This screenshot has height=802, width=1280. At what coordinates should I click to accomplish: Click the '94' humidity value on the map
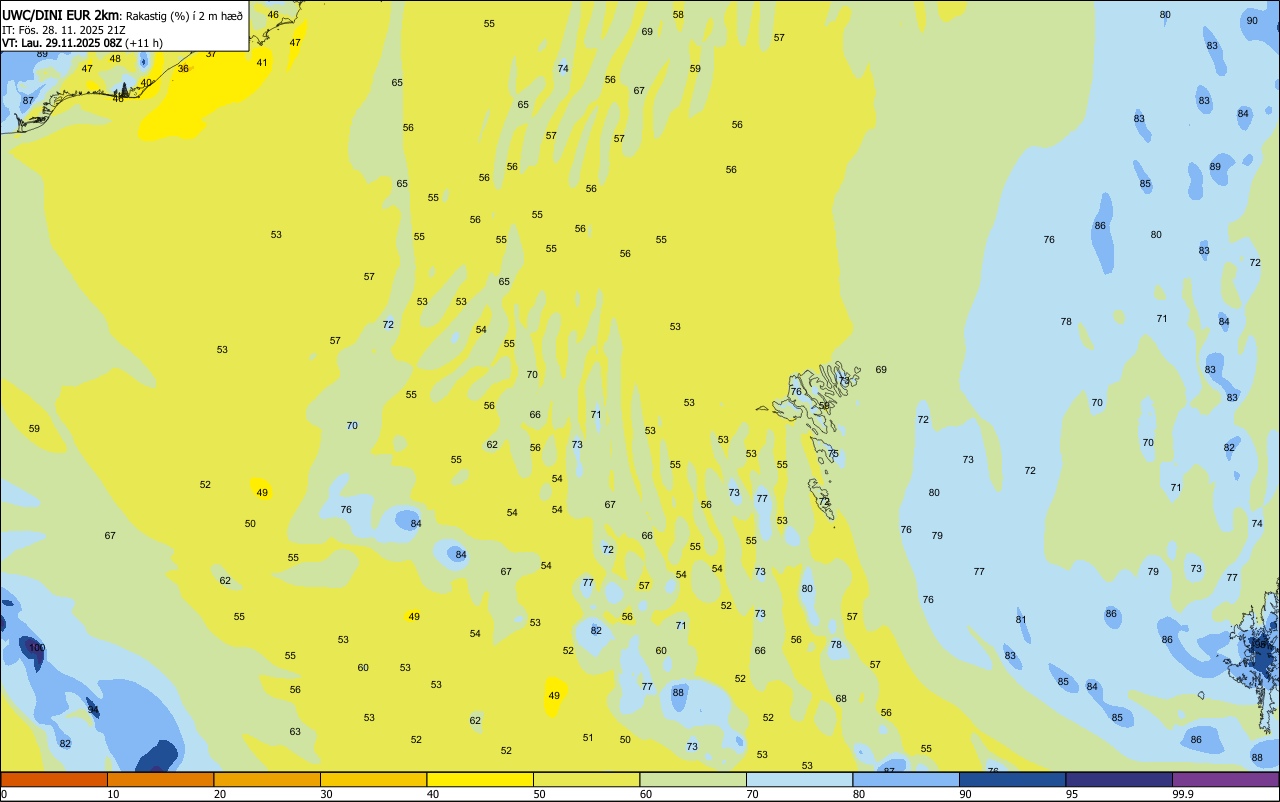93,710
